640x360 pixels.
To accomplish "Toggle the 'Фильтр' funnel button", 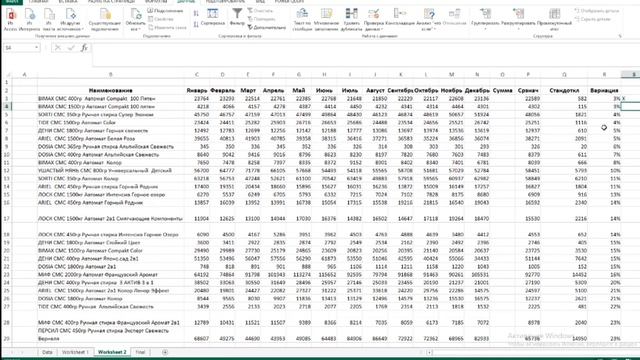I will pos(237,17).
